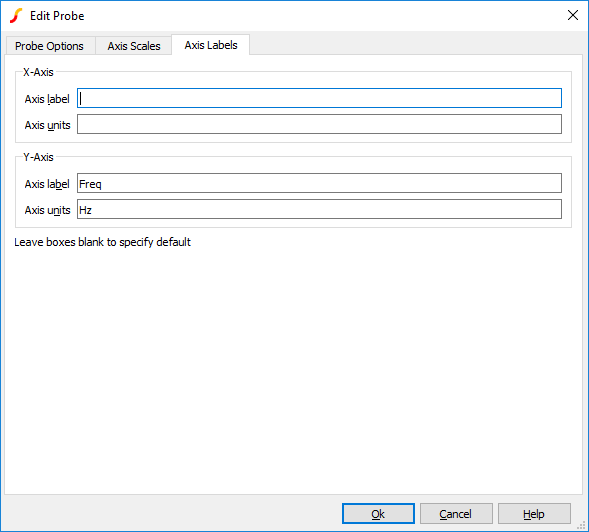Viewport: 589px width, 532px height.
Task: Confirm changes with the Ok button
Action: point(378,514)
